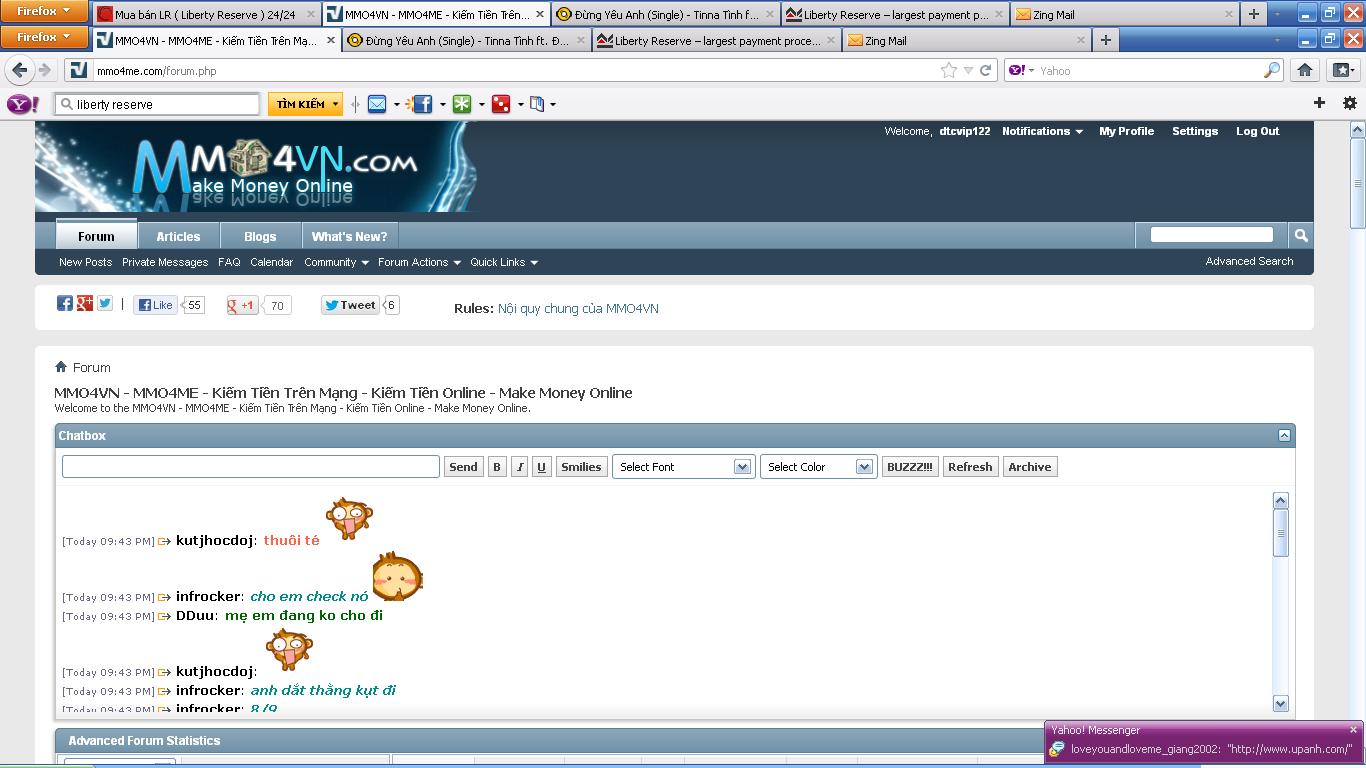Click the site identity icon in the address bar
Image resolution: width=1366 pixels, height=768 pixels.
(77, 70)
